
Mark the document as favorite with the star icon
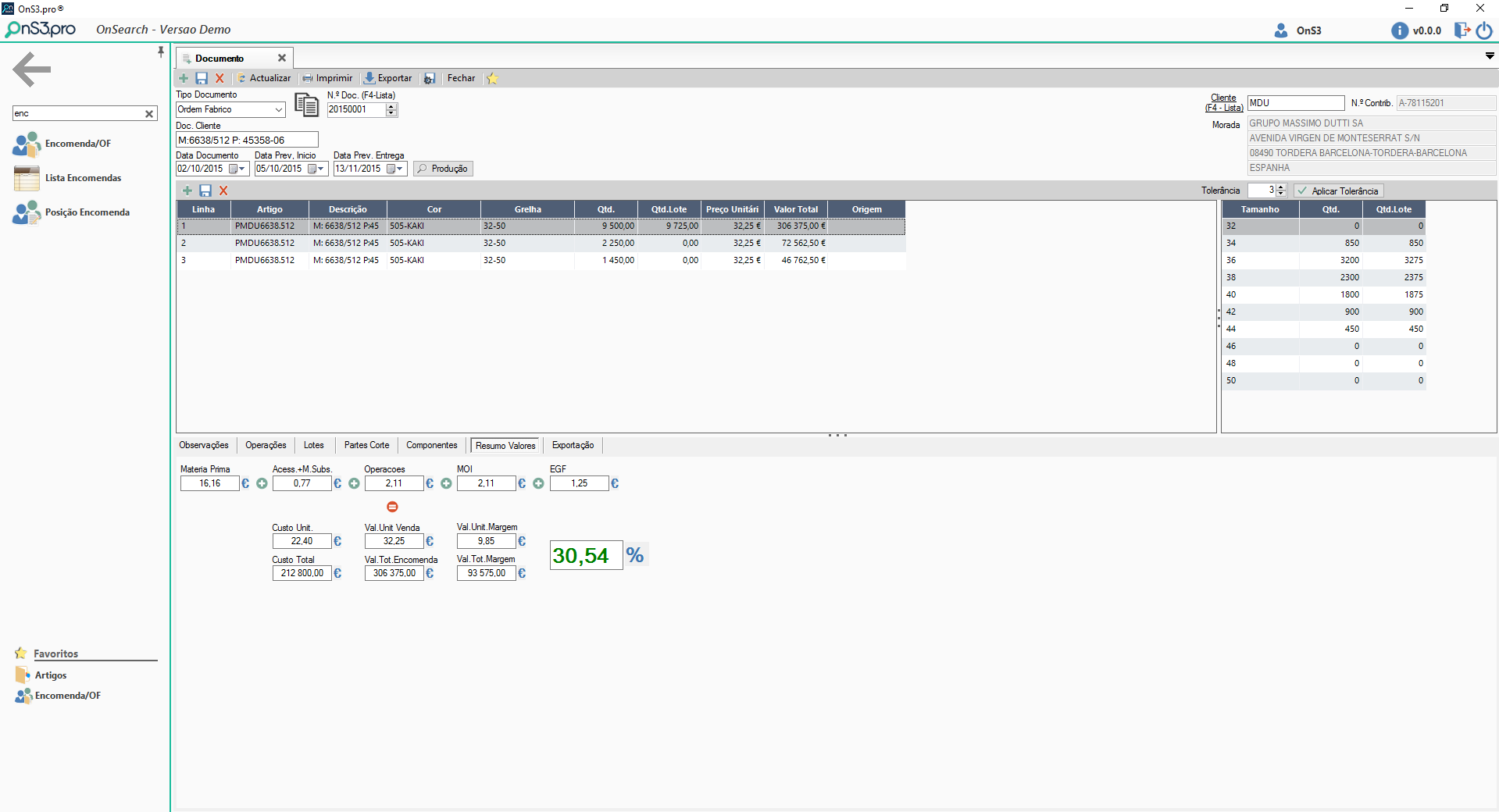pyautogui.click(x=492, y=78)
